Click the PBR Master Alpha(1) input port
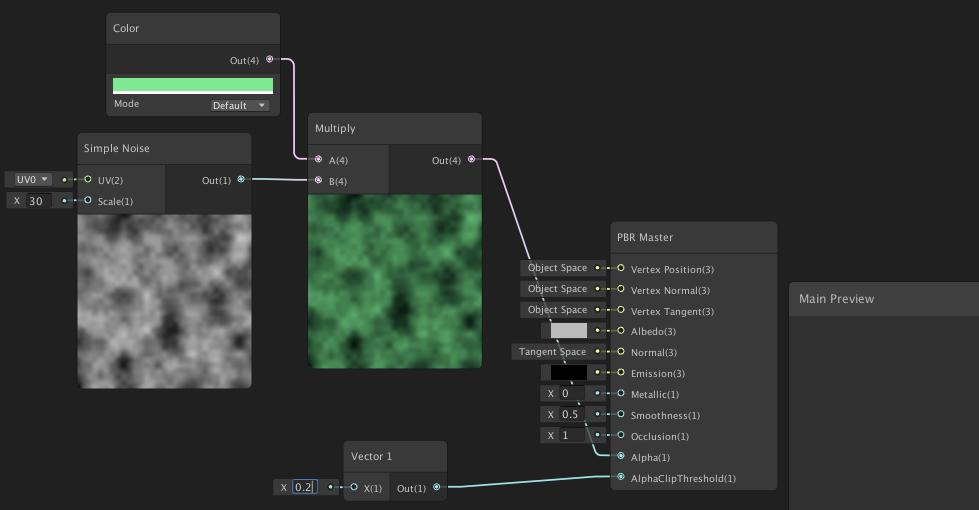Viewport: 979px width, 510px height. point(621,457)
